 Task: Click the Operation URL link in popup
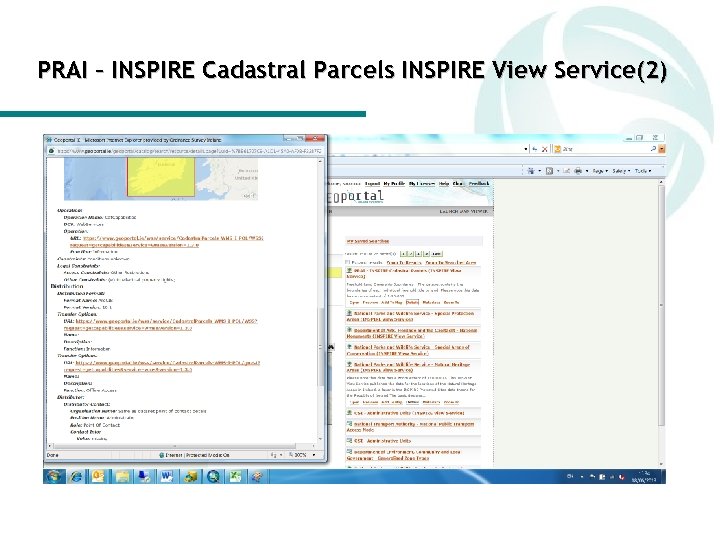point(167,242)
